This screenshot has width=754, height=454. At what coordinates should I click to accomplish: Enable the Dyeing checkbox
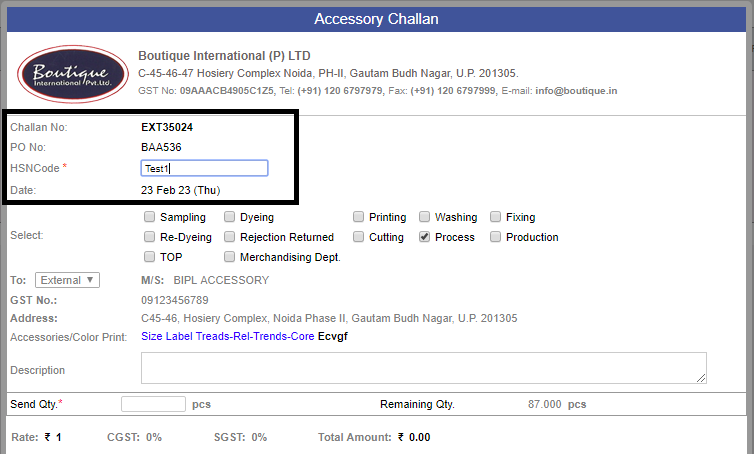(x=229, y=217)
